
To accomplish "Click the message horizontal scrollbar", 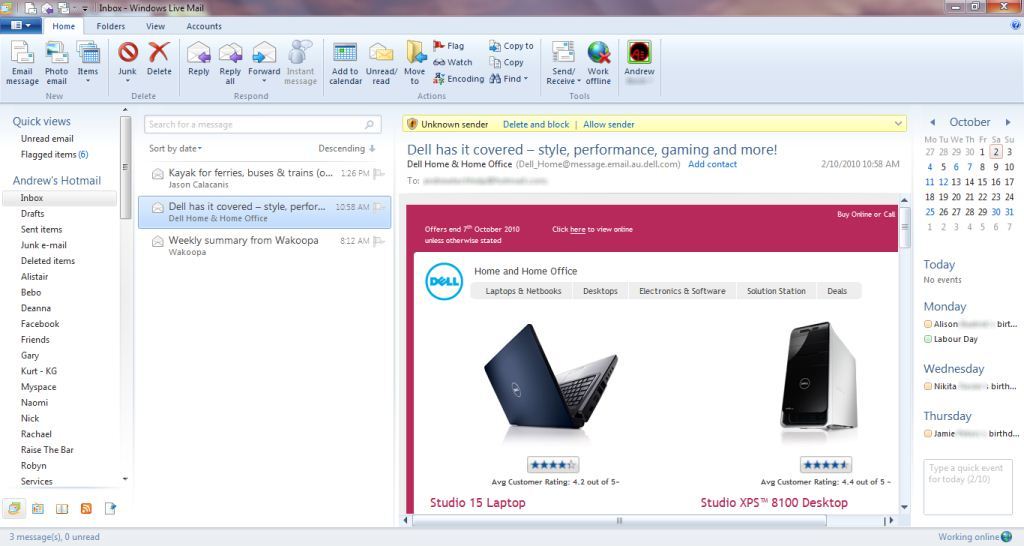I will [x=619, y=521].
